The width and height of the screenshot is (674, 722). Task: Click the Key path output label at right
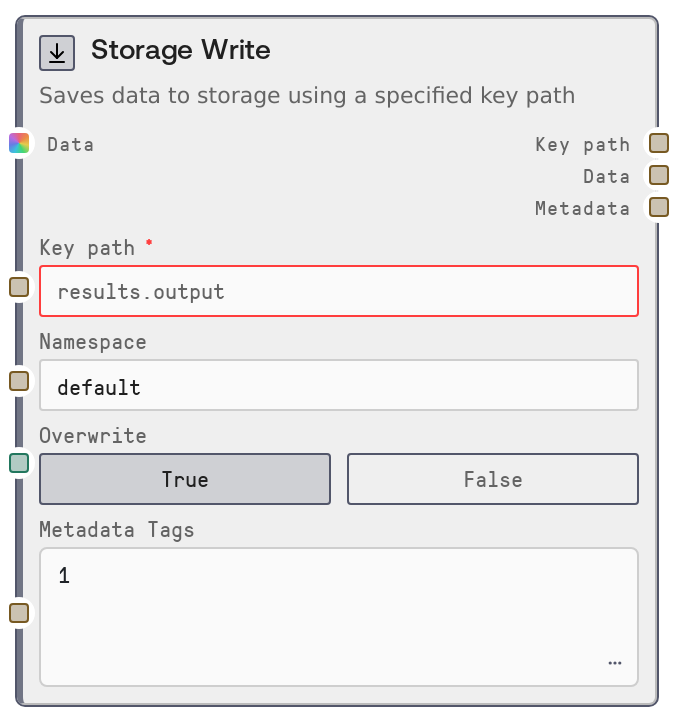(x=582, y=144)
